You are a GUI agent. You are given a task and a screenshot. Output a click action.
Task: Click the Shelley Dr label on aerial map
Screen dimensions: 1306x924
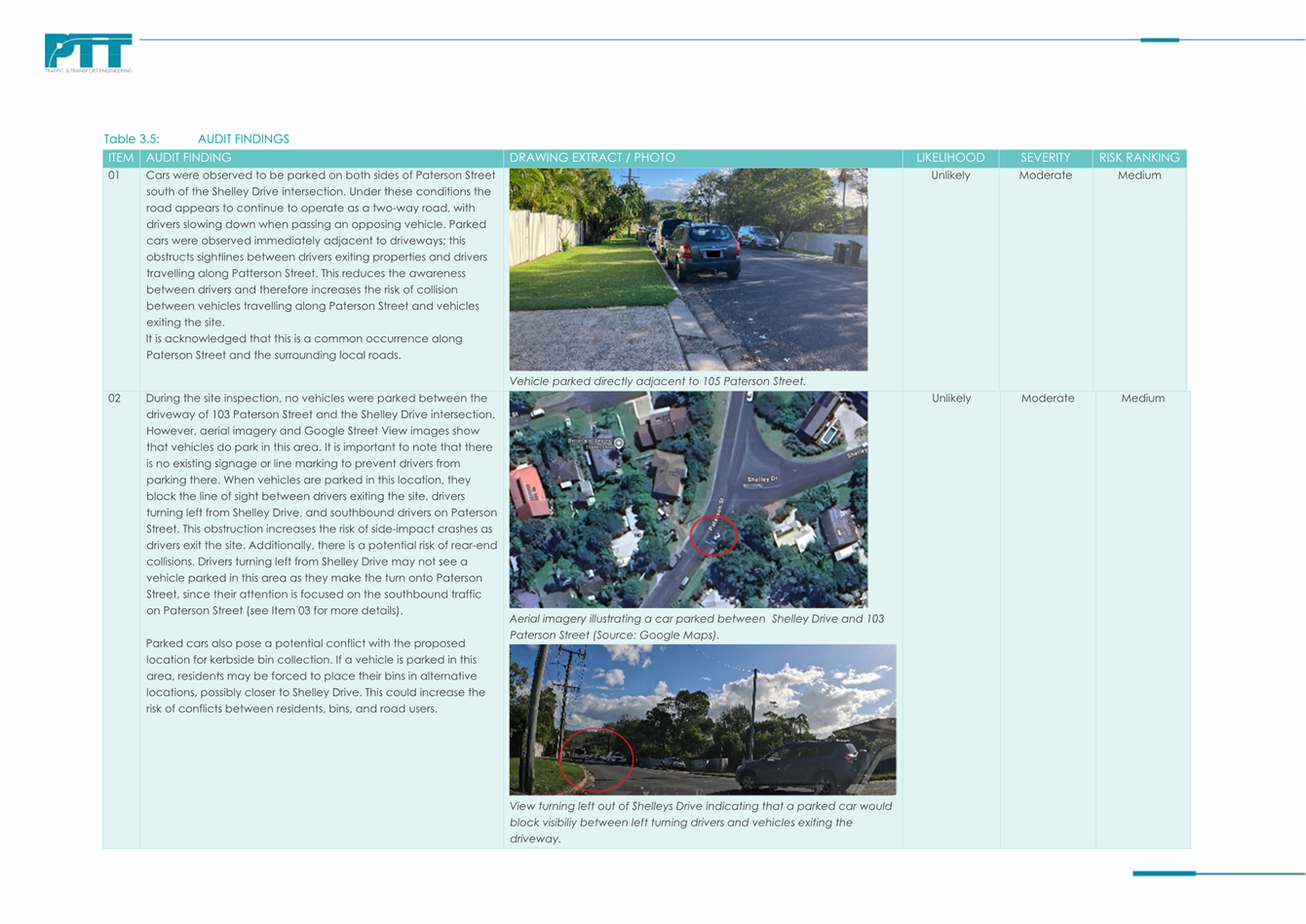pyautogui.click(x=761, y=480)
